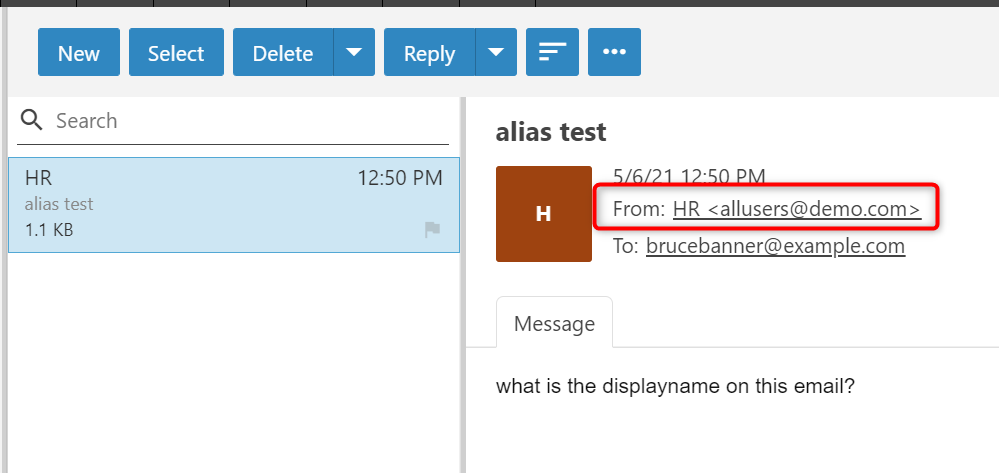Expand the Delete dropdown arrow

[354, 53]
